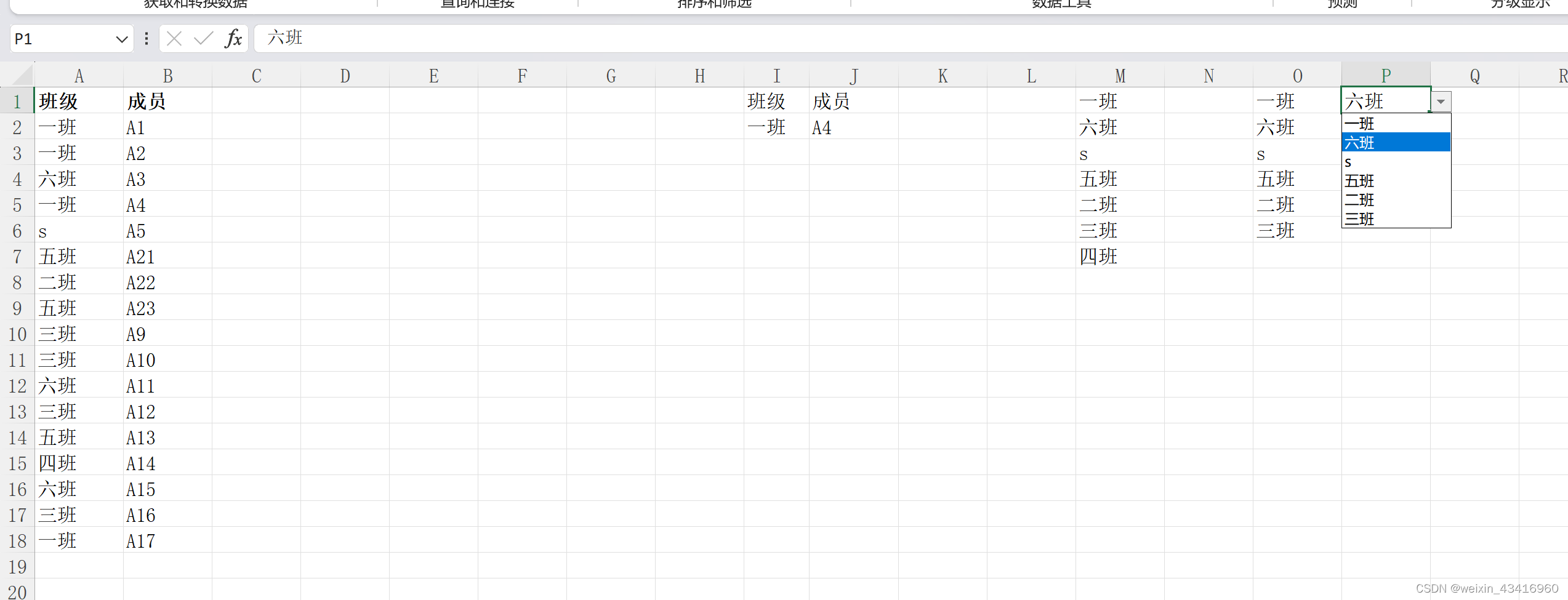Select column B header
This screenshot has width=1568, height=600.
(x=167, y=76)
